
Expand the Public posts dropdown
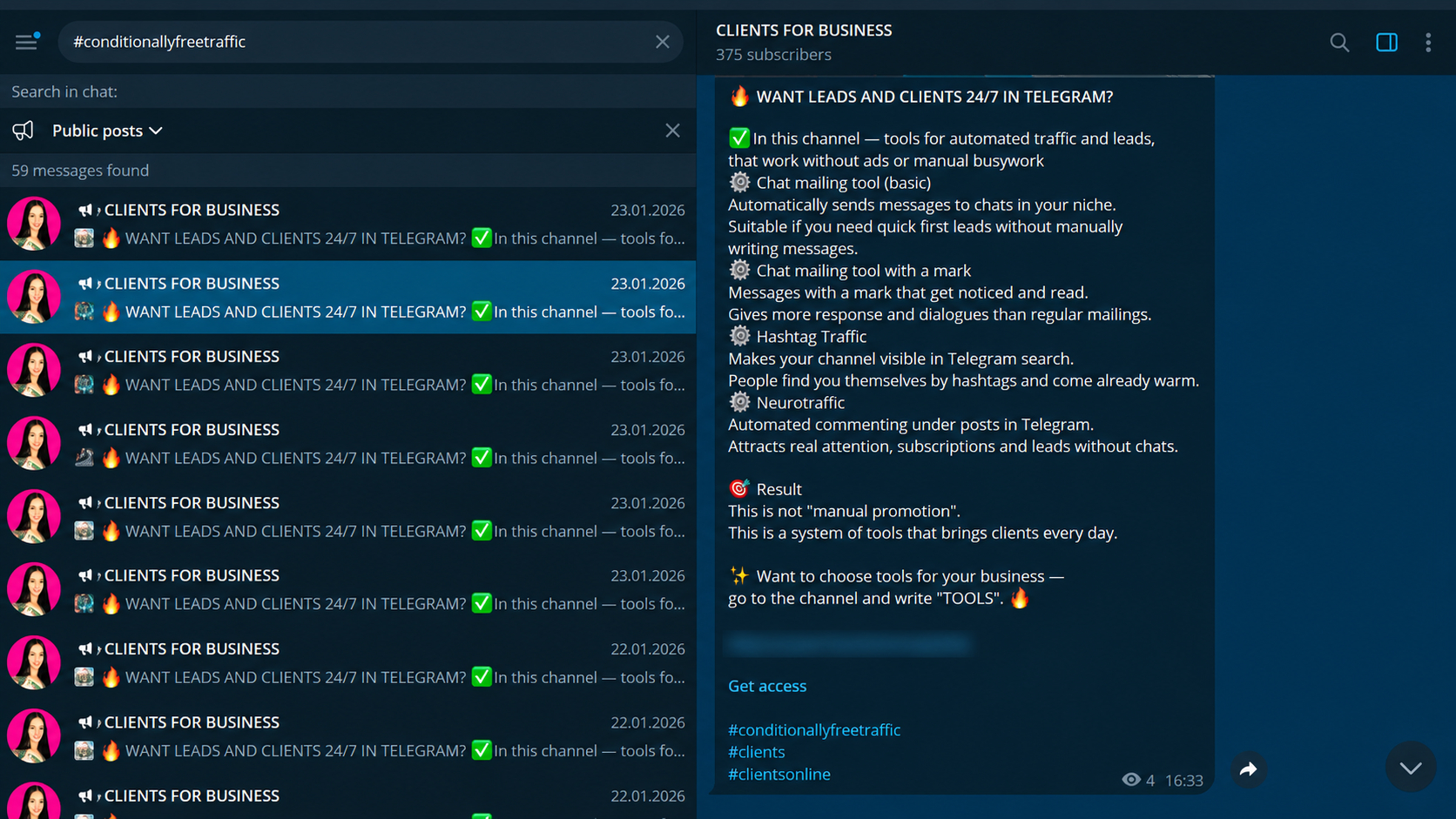point(107,131)
